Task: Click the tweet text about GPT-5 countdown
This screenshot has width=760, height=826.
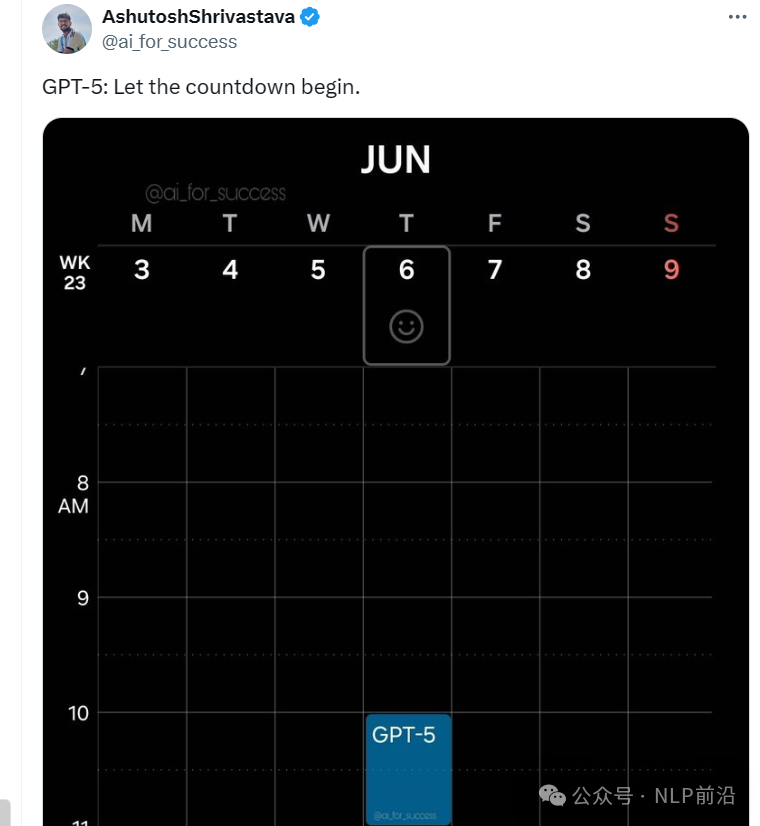Action: coord(201,87)
